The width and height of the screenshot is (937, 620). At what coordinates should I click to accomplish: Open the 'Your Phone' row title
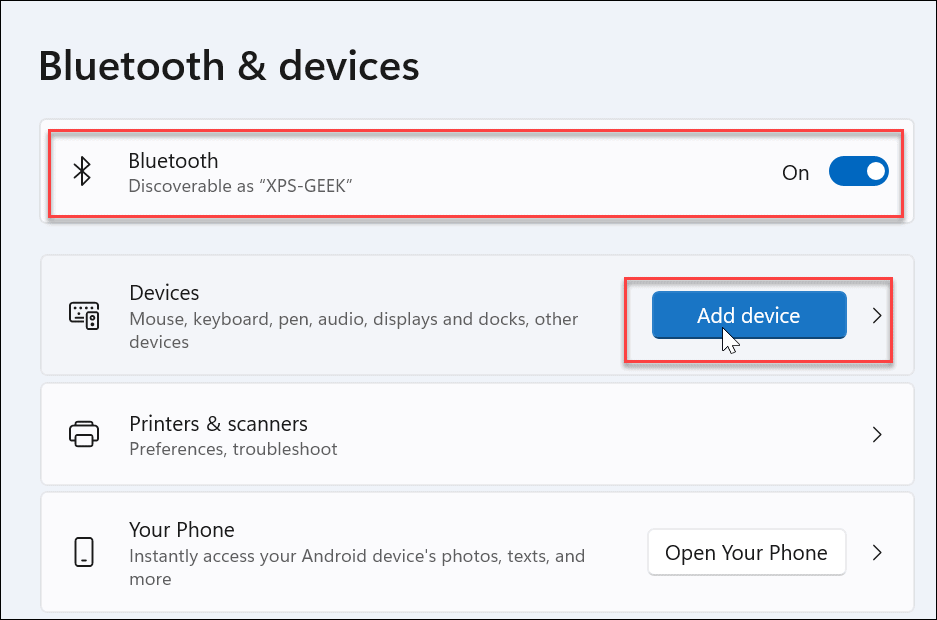coord(182,530)
